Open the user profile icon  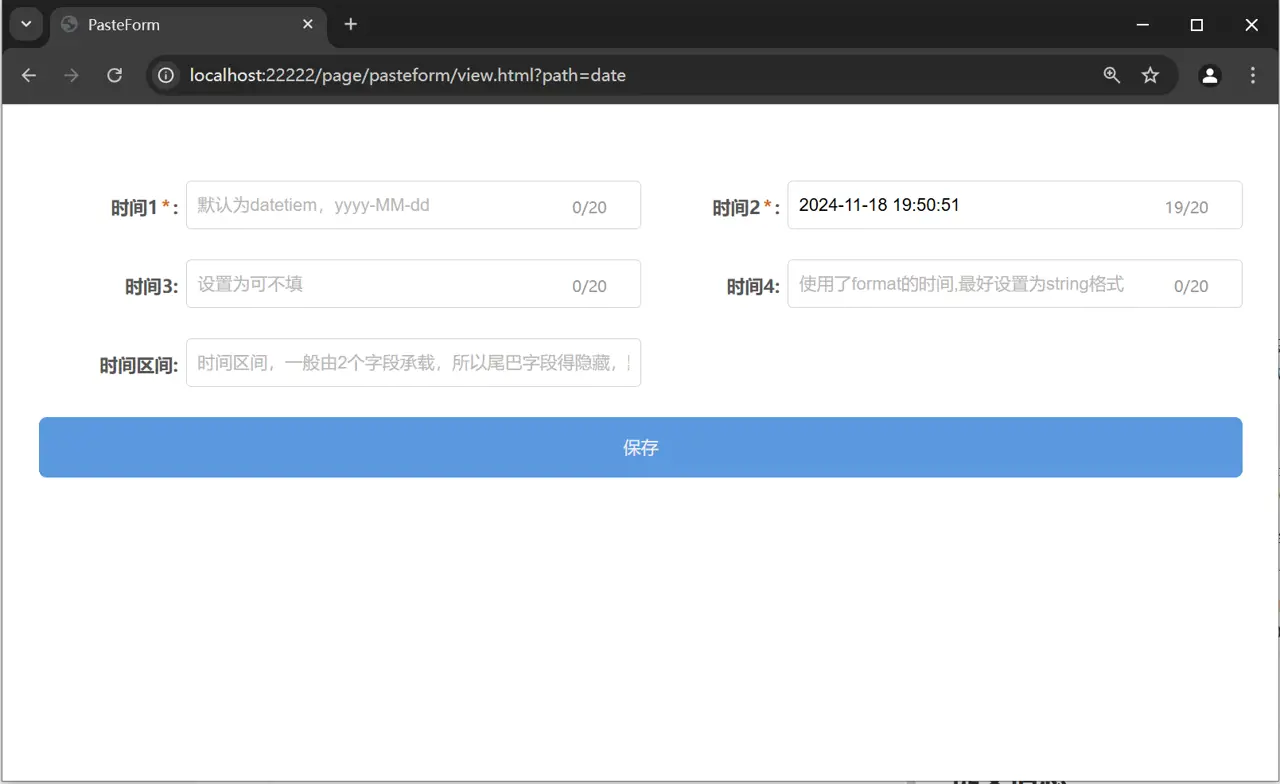[x=1210, y=75]
